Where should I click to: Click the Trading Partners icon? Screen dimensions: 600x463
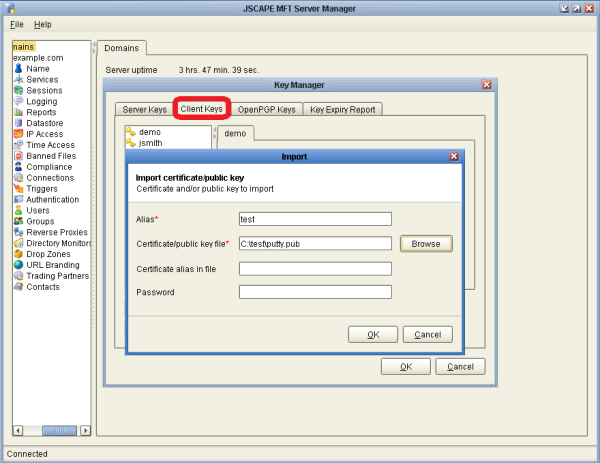tap(18, 276)
